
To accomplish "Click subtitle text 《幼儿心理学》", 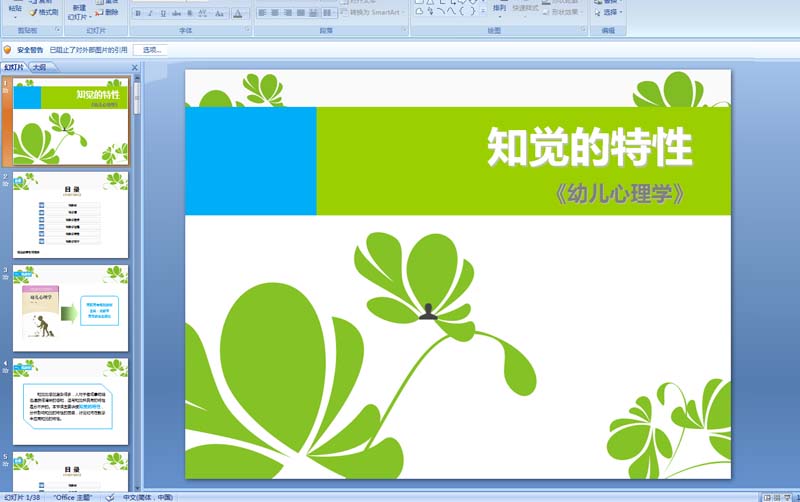I will click(619, 194).
